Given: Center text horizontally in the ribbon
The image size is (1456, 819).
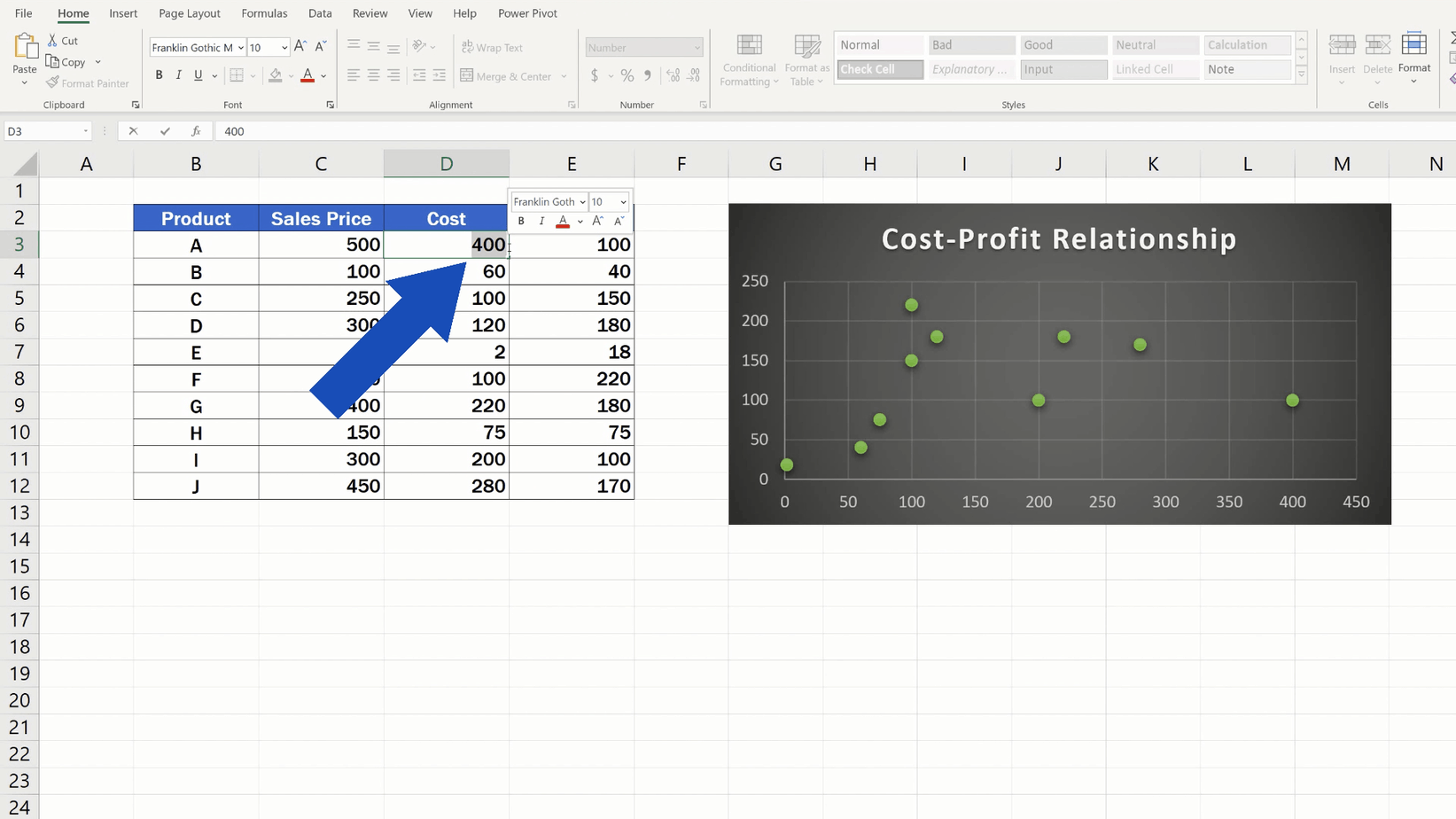Looking at the screenshot, I should (374, 75).
